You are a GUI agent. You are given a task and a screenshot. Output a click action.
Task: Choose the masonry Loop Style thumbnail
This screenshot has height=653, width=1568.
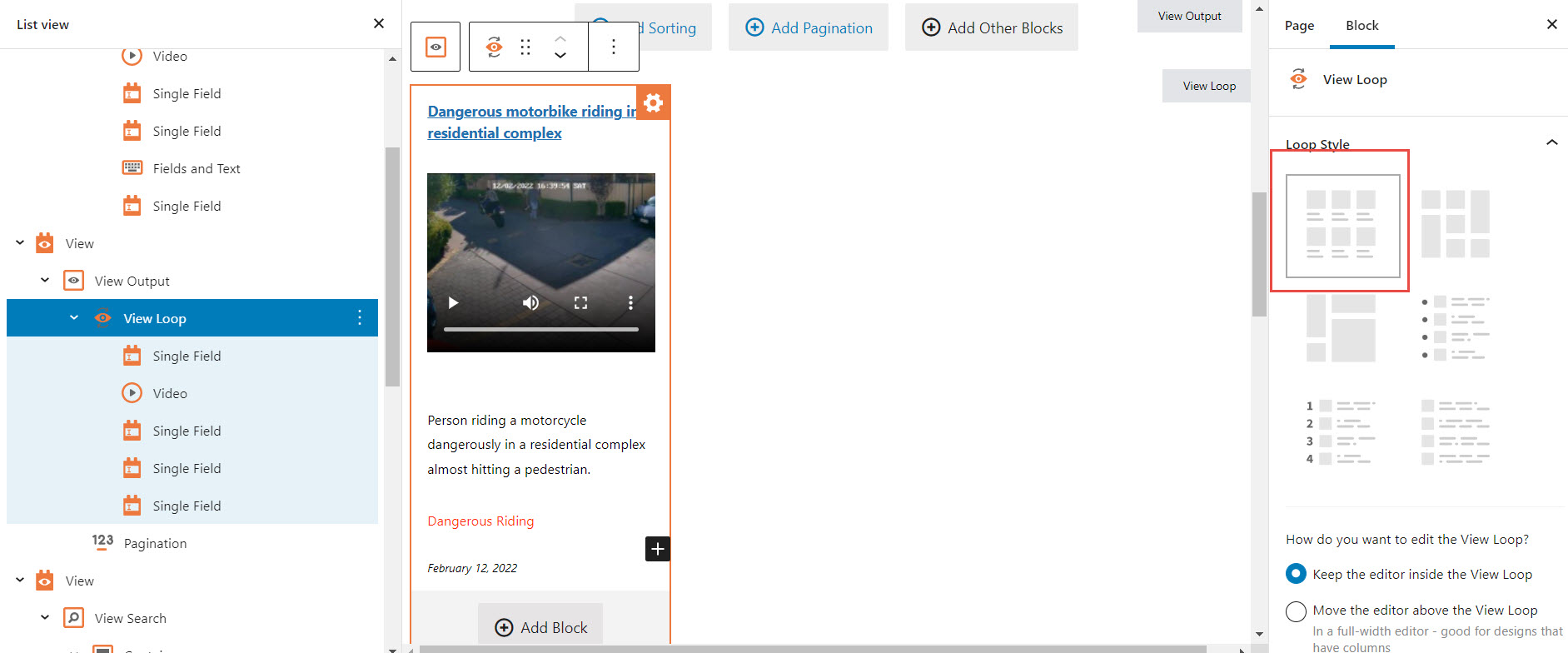point(1456,223)
